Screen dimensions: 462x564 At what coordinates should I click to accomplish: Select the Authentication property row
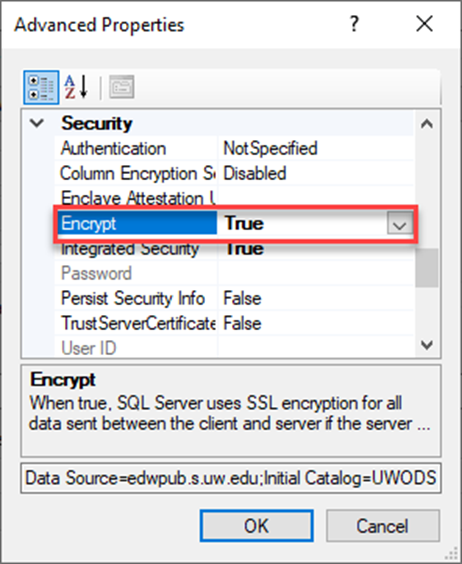pos(234,149)
